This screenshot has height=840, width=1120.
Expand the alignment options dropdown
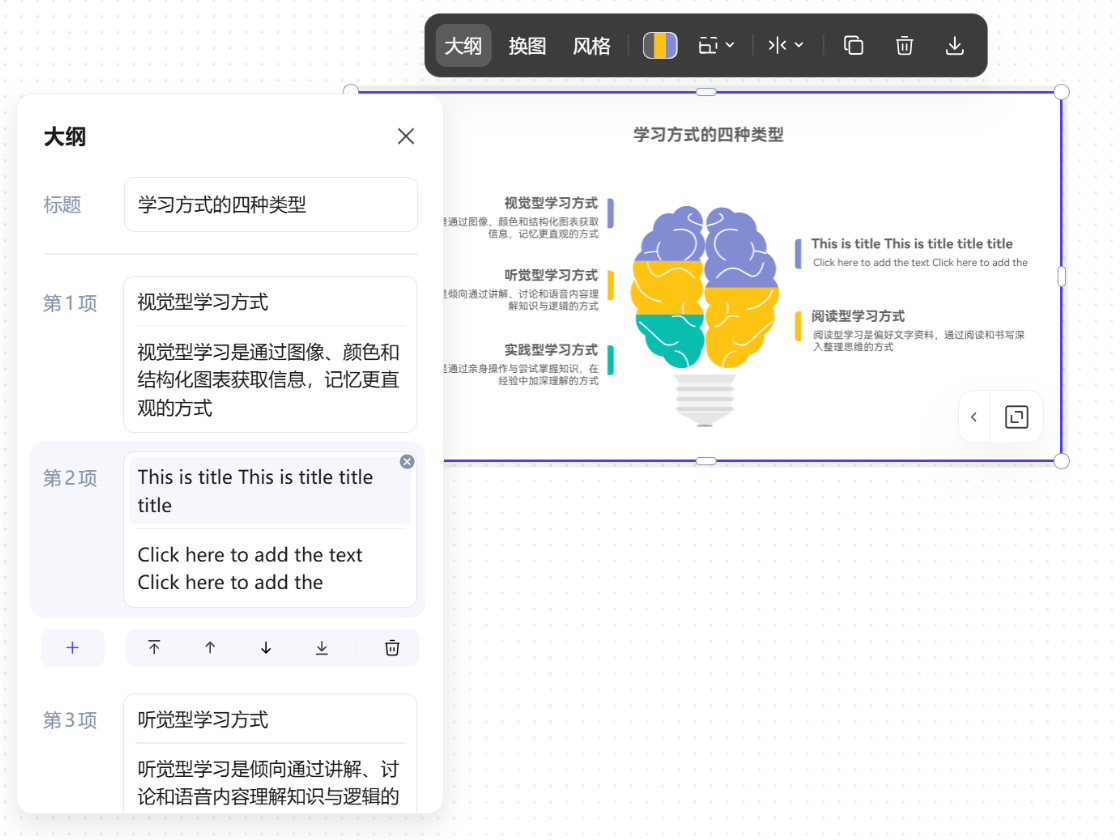(x=786, y=45)
